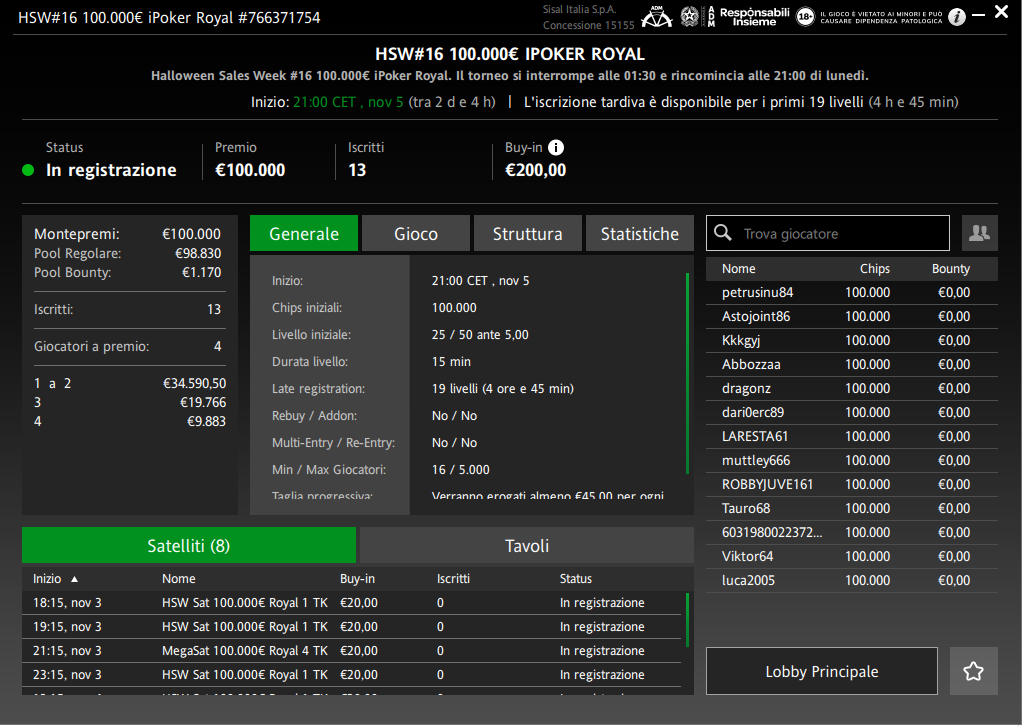The width and height of the screenshot is (1022, 726).
Task: Close the tournament lobby window
Action: click(x=1002, y=12)
